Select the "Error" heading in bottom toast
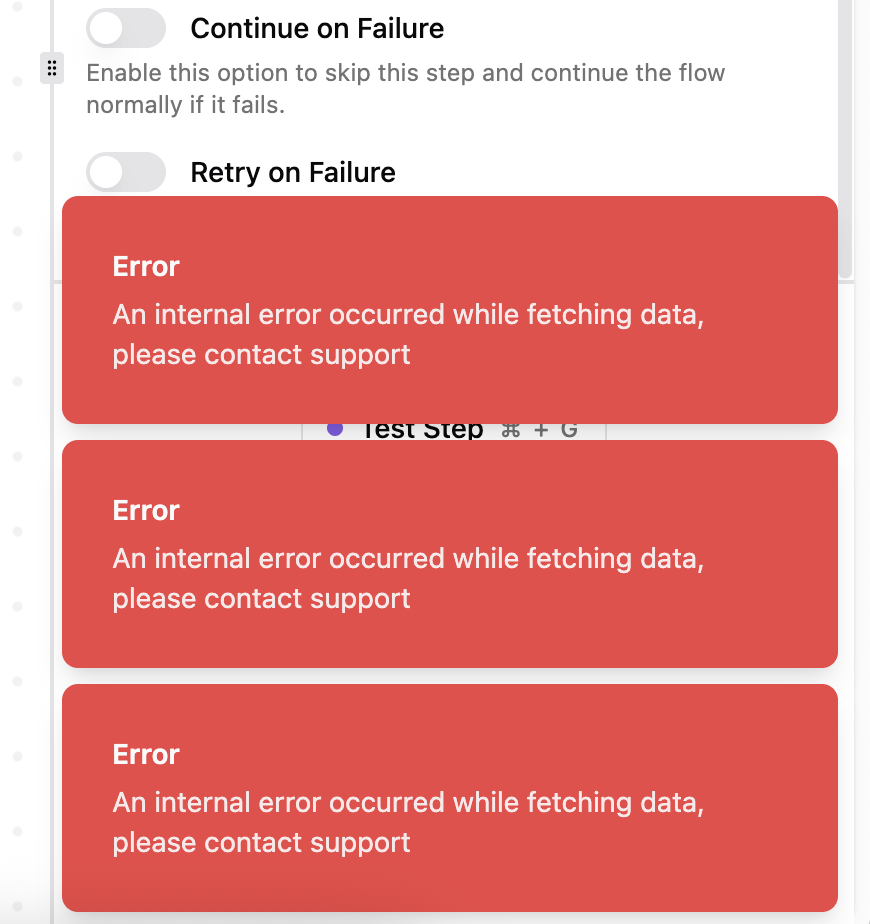 click(146, 755)
